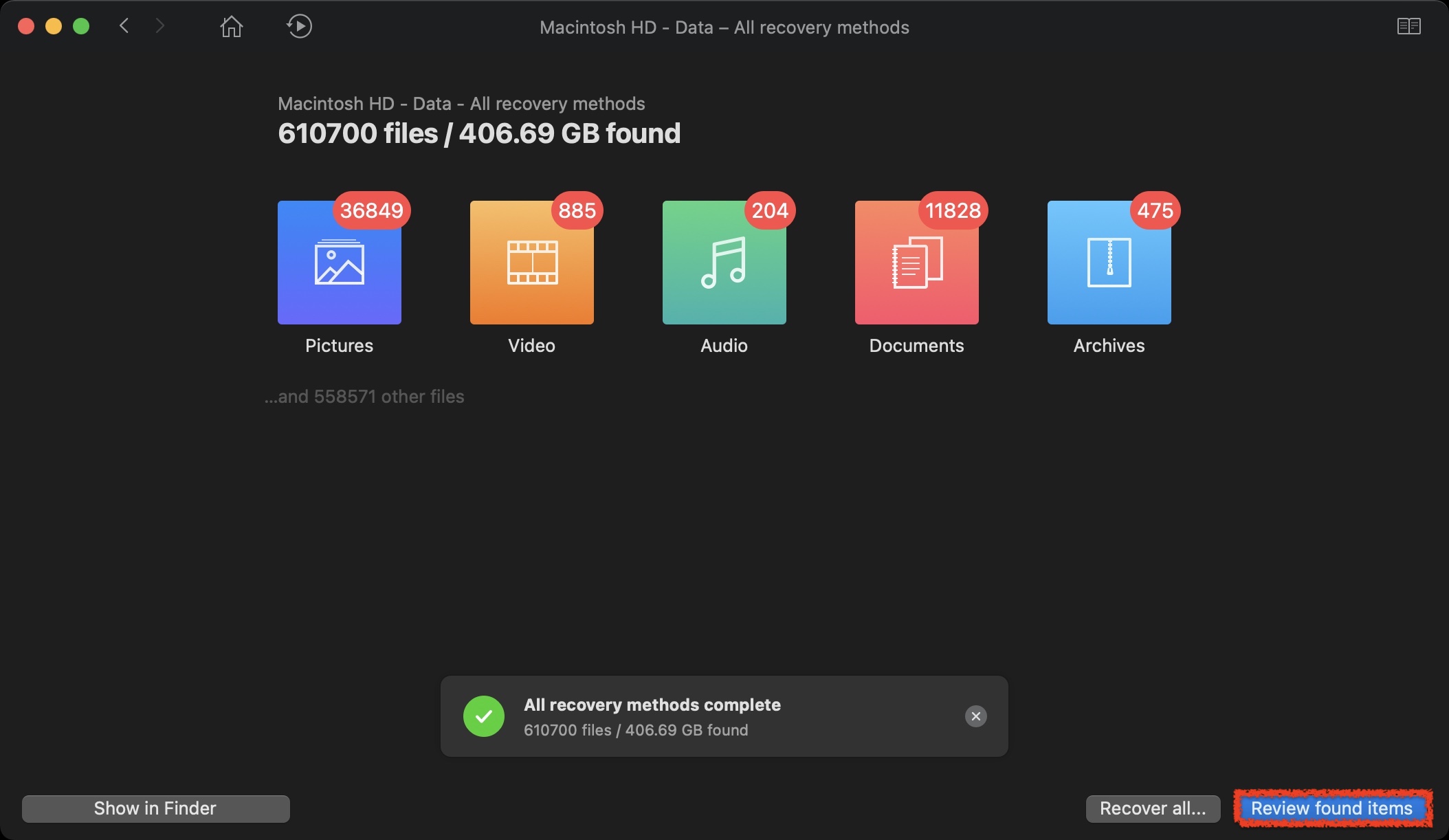Navigate back with the left chevron
The image size is (1449, 840).
[124, 26]
